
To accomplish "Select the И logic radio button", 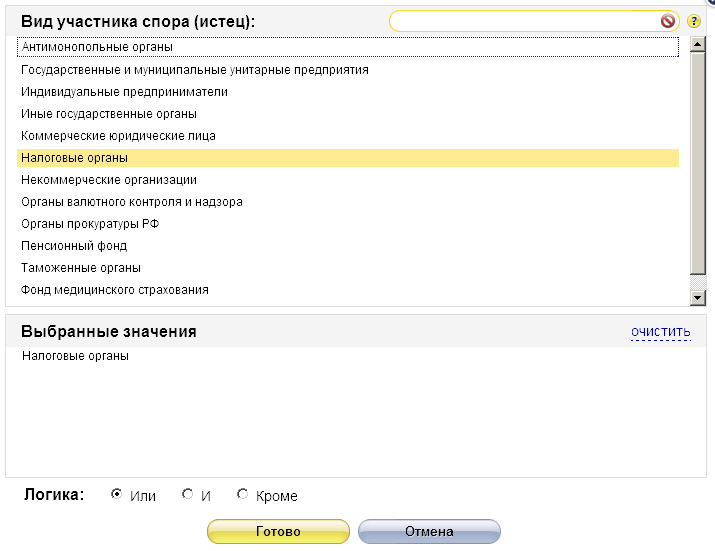I will [x=187, y=494].
